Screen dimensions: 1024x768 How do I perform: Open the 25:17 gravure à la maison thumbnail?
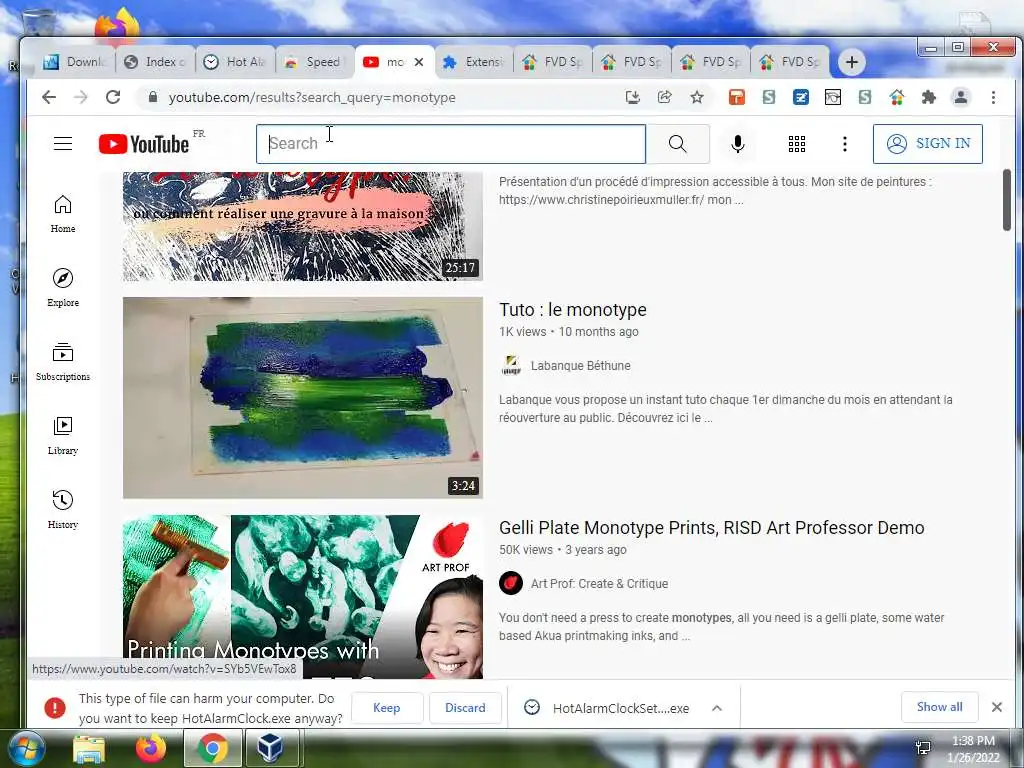[x=303, y=226]
